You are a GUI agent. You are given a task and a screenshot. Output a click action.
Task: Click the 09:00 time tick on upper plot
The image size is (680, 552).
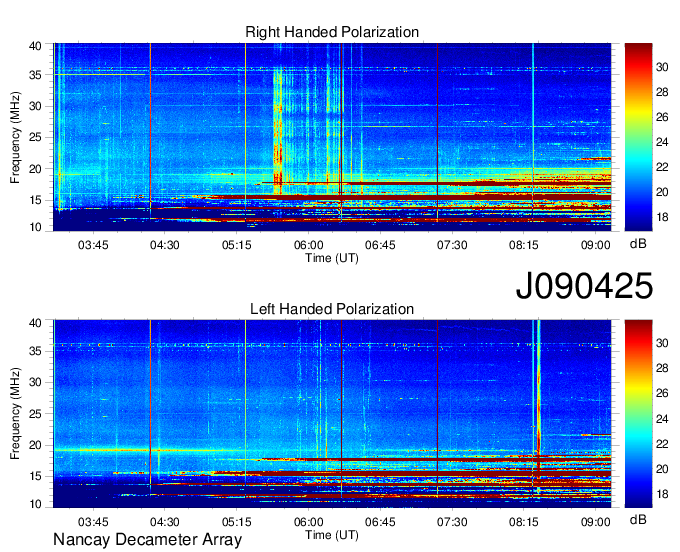596,245
